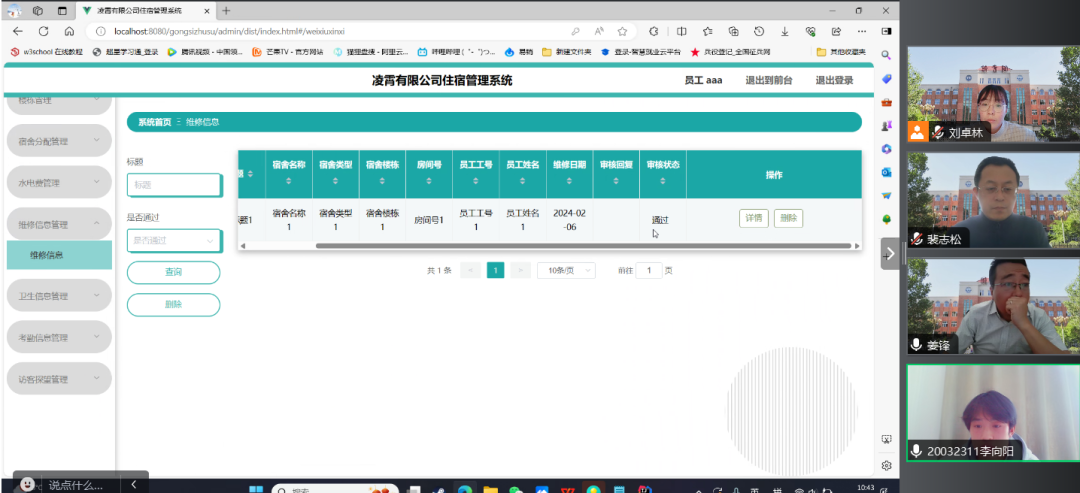This screenshot has height=493, width=1080.
Task: Click the sidebar search magnifier icon
Action: tap(886, 55)
